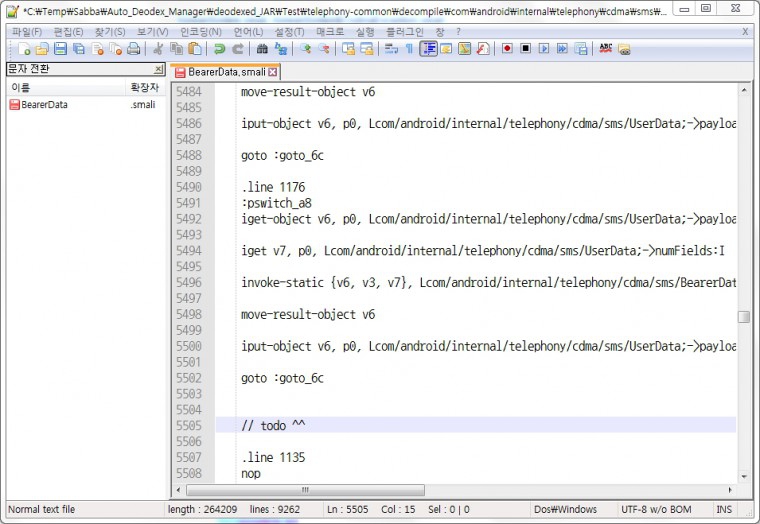This screenshot has width=760, height=524.
Task: Click 'UTF-8 w/o BOM' in status bar
Action: point(656,509)
